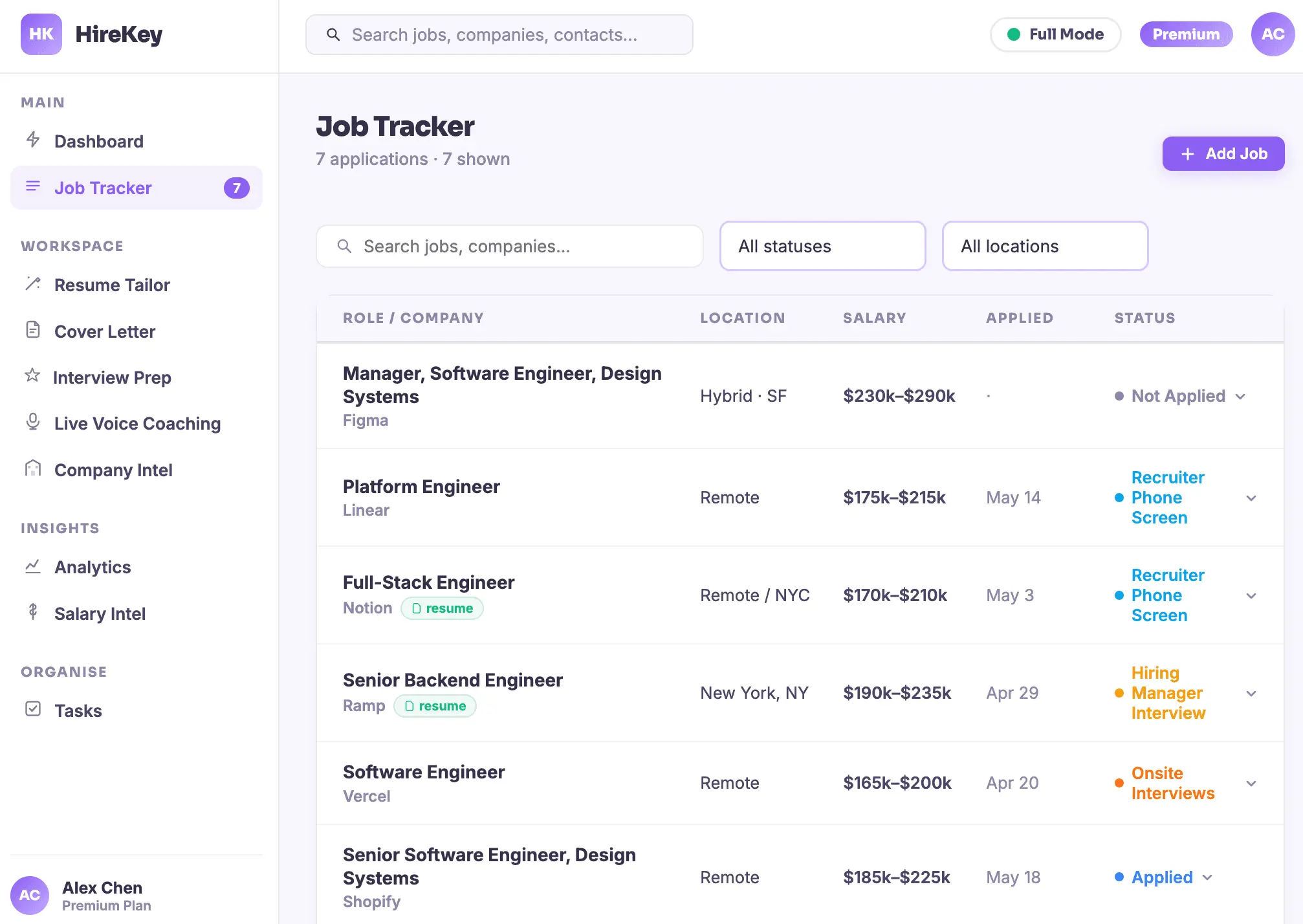
Task: Click the magnifier icon in job filter search
Action: (x=345, y=247)
